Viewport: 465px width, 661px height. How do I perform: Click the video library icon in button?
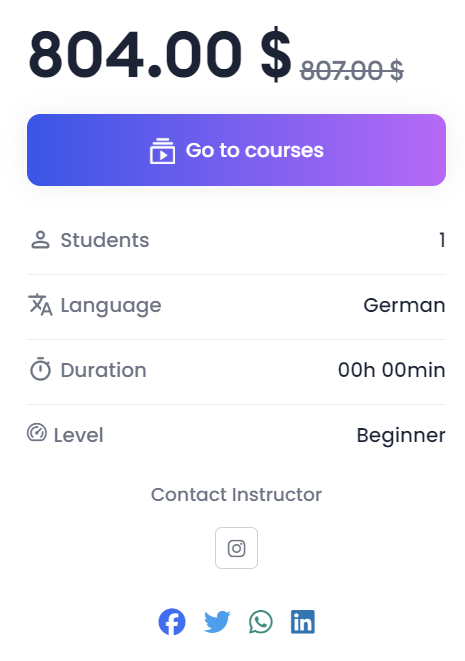pos(162,150)
